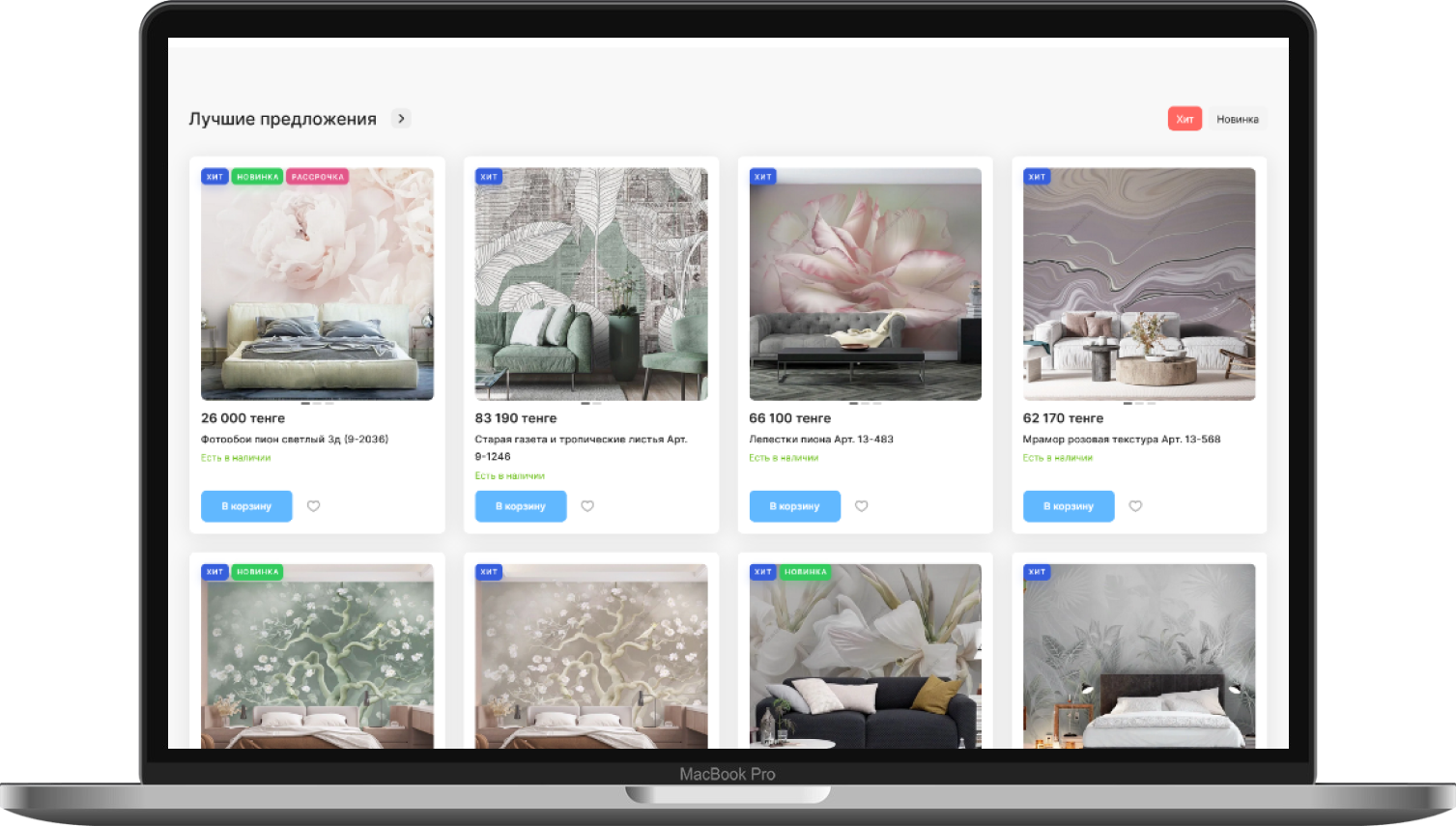Open the white lilies wallpaper with black sofa
This screenshot has height=826, width=1456.
coord(866,656)
